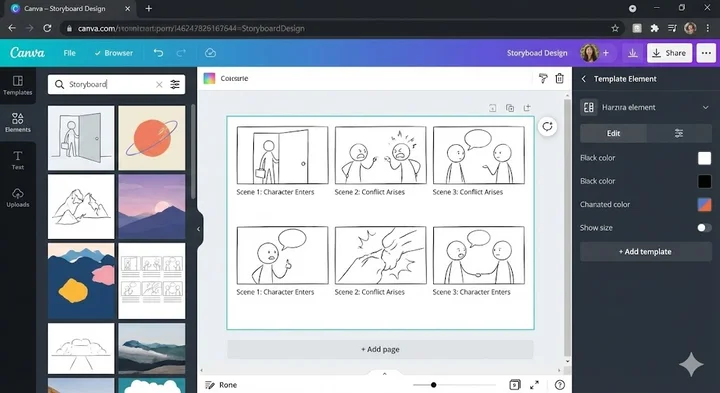Click the paint roller copy style icon
The width and height of the screenshot is (720, 393).
click(x=543, y=79)
